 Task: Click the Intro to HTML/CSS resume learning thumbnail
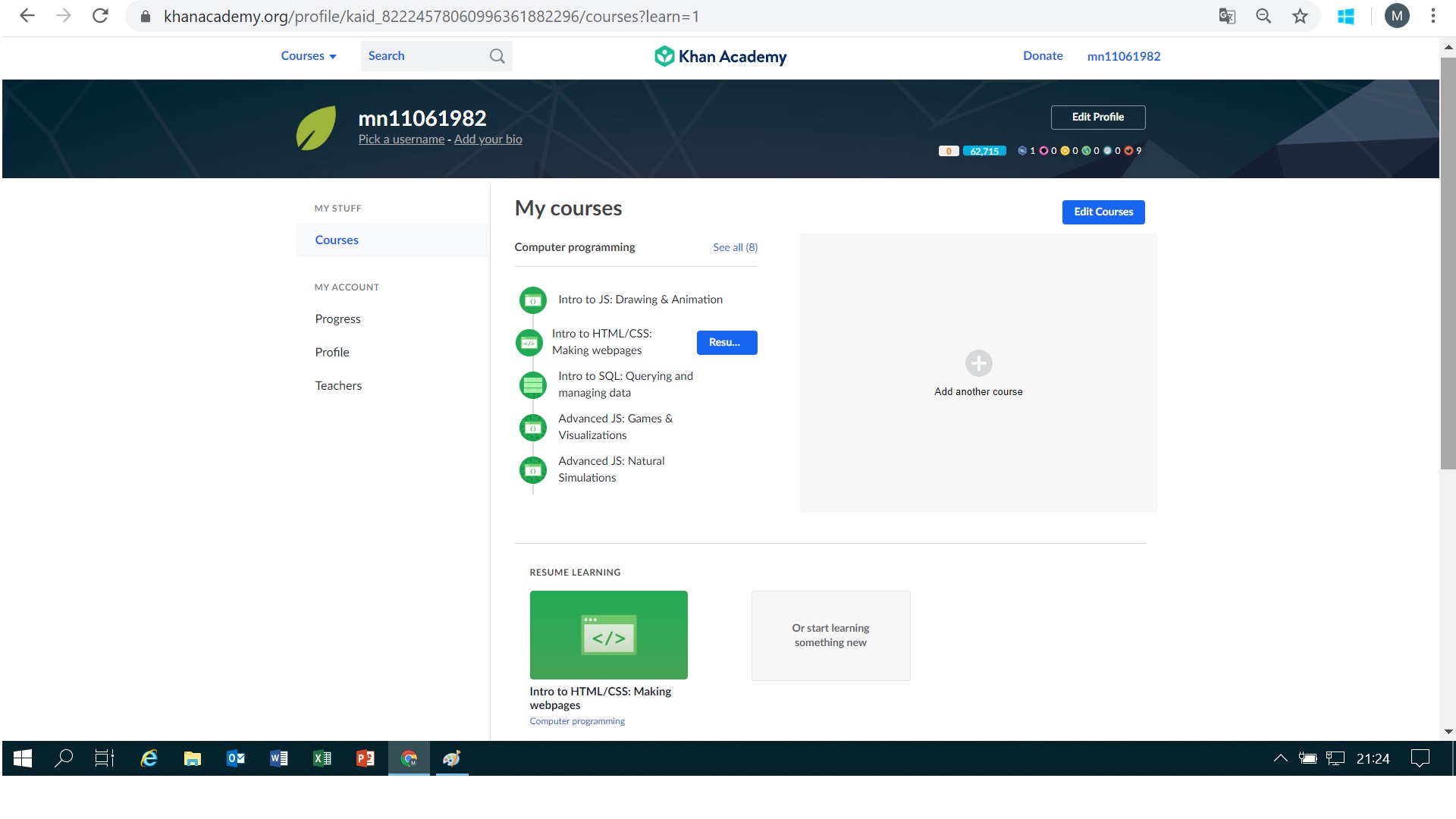click(x=608, y=635)
